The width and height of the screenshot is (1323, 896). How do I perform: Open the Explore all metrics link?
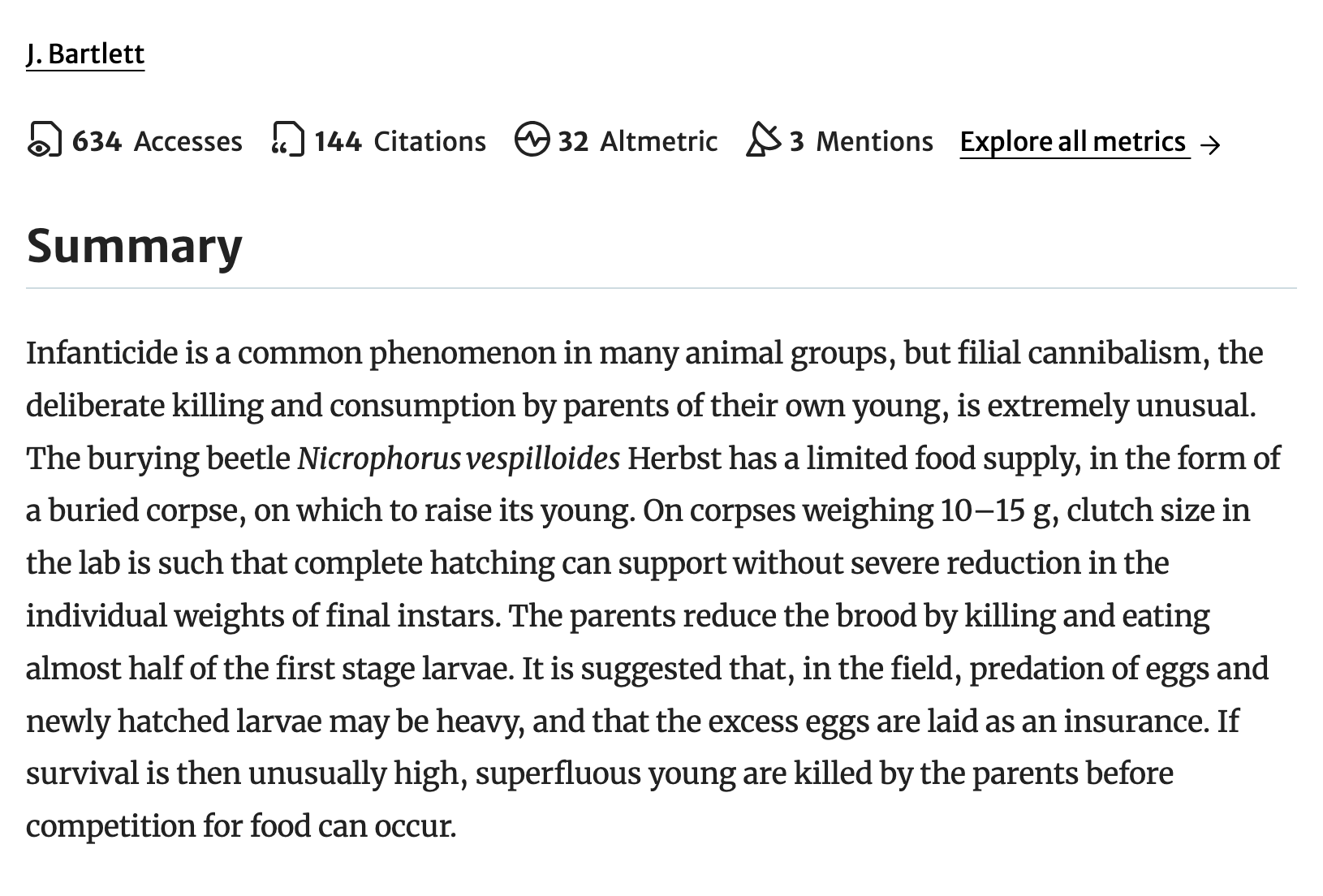pos(1073,142)
